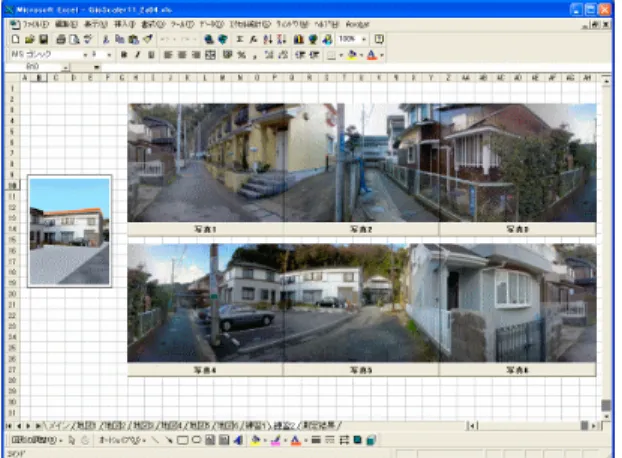The image size is (622, 458).
Task: Apply fill color from formatting toolbar bucket
Action: (x=352, y=55)
